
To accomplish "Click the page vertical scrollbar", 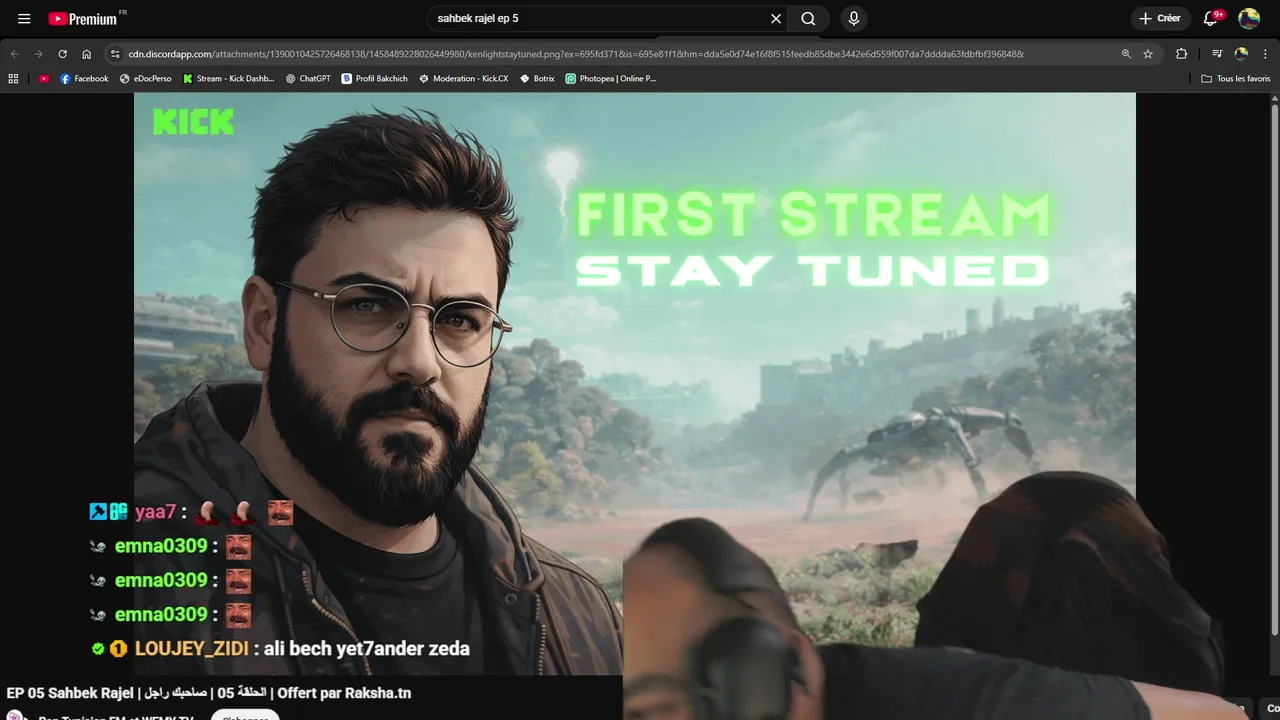I will (x=1274, y=370).
